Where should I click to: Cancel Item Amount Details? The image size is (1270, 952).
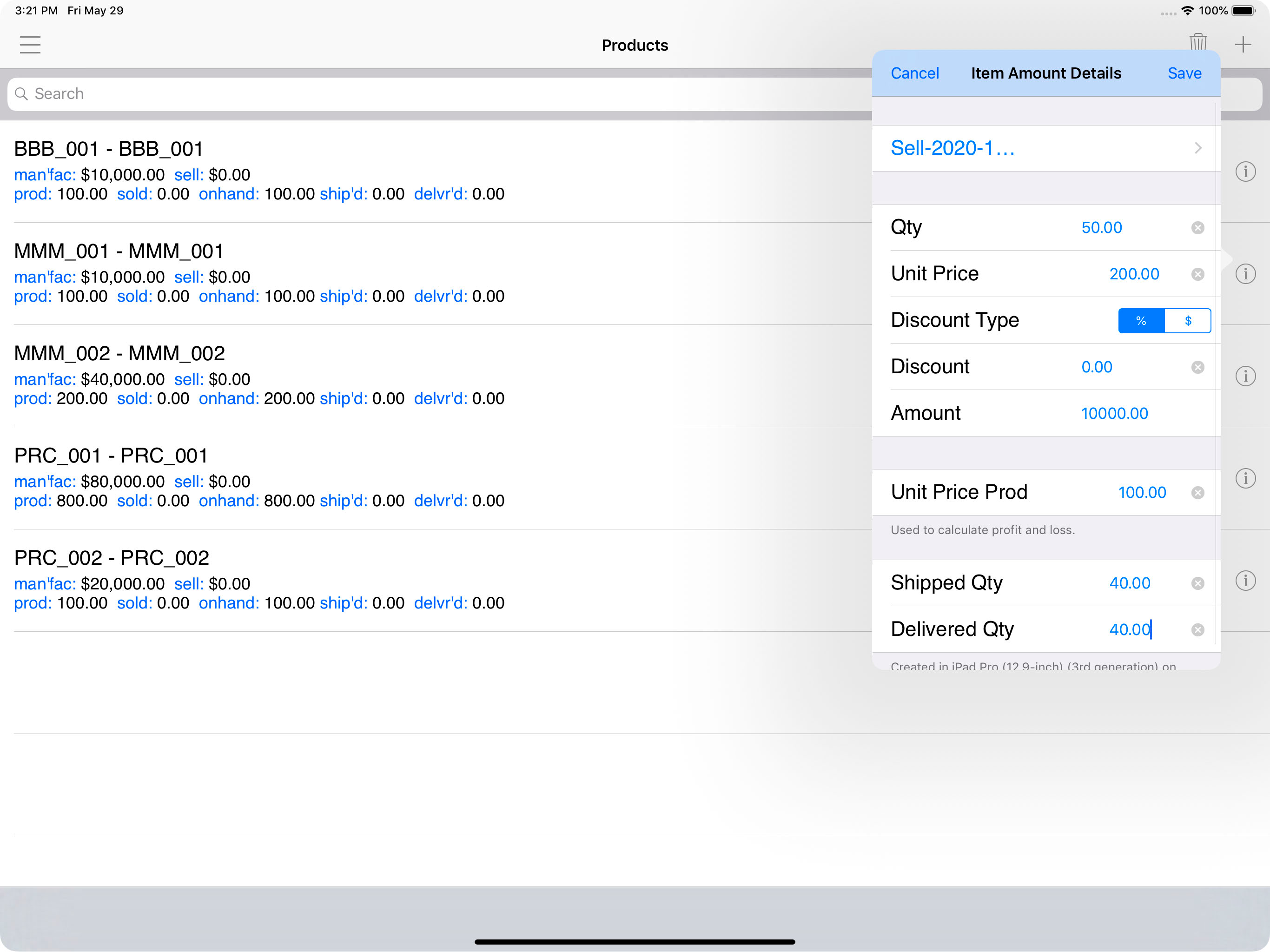pyautogui.click(x=914, y=73)
